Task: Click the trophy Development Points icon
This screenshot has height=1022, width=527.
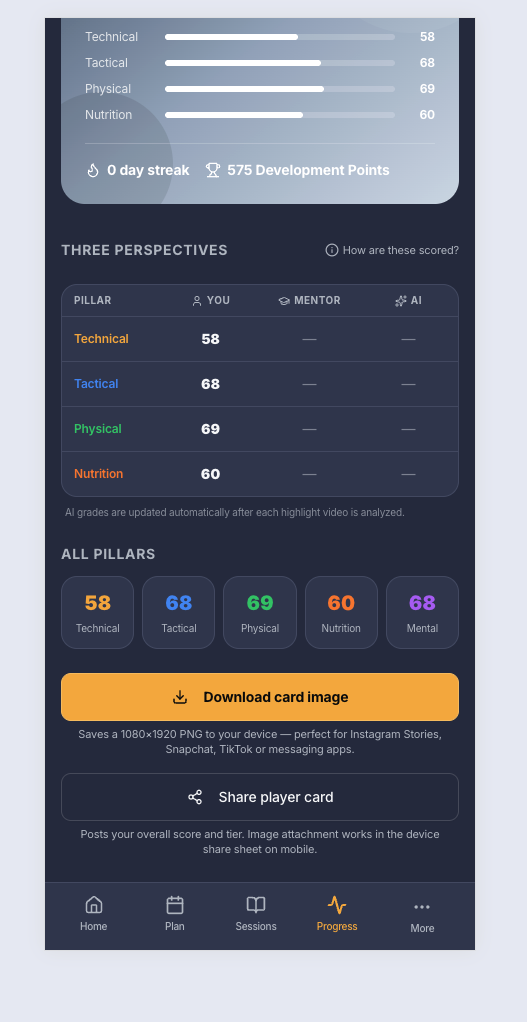Action: point(212,170)
